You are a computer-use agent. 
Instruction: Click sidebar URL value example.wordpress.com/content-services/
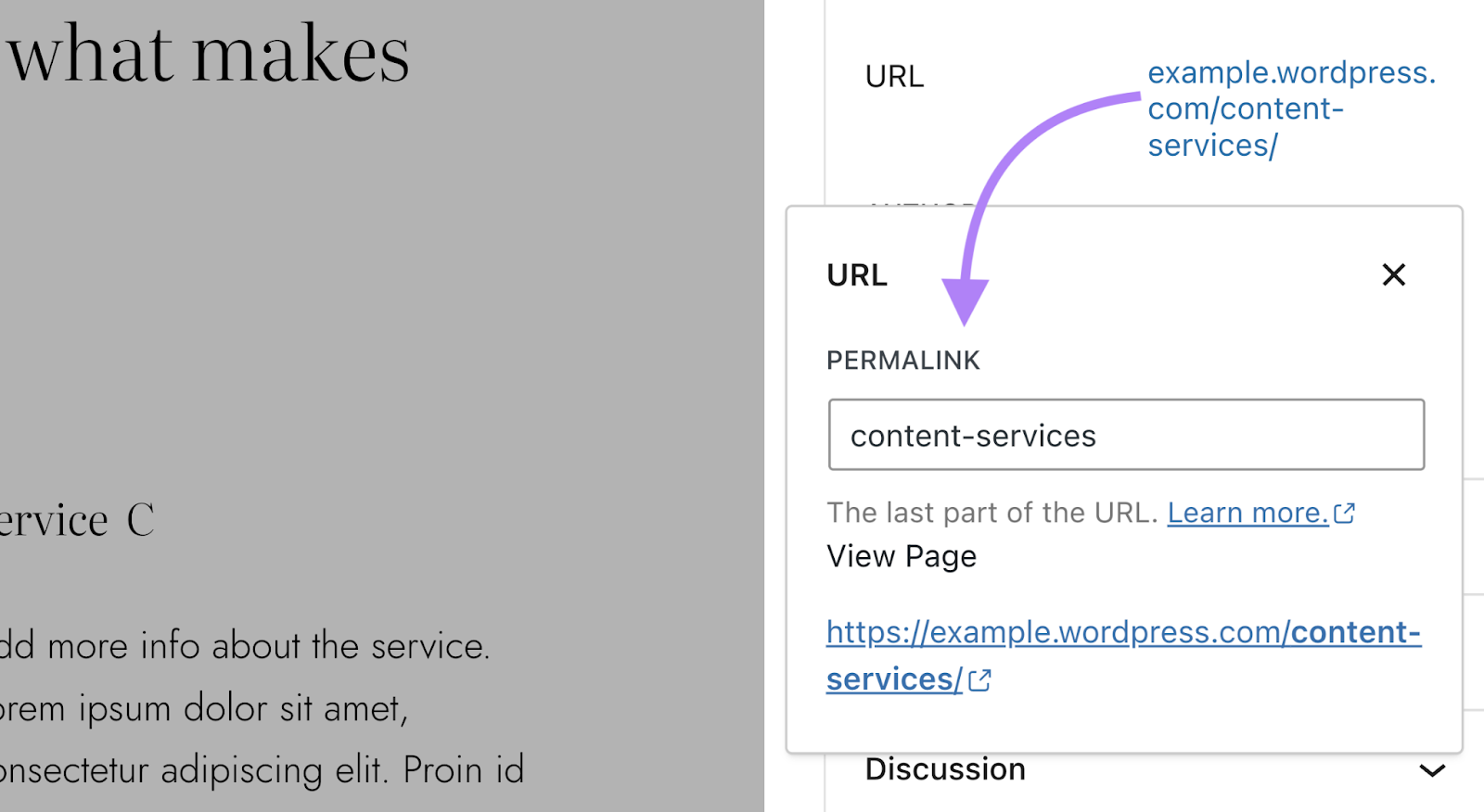tap(1290, 109)
